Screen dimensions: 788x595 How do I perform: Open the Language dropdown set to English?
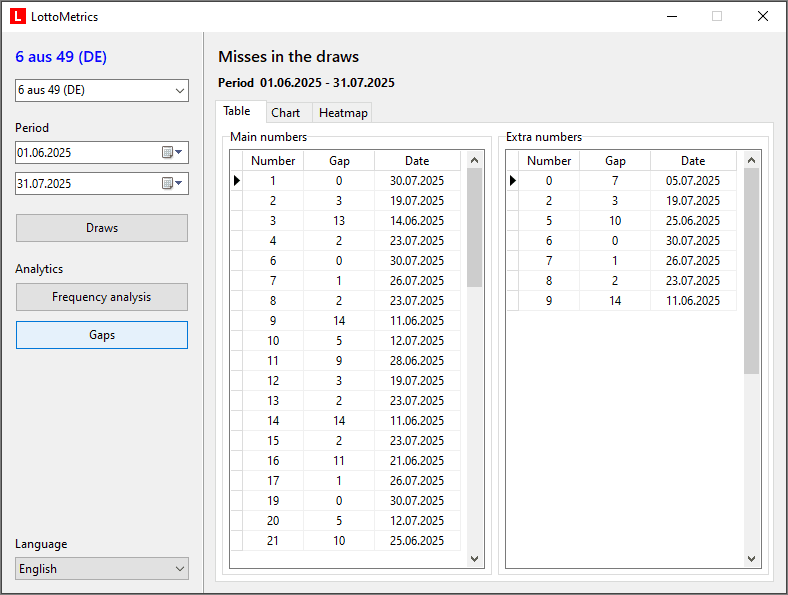[102, 568]
